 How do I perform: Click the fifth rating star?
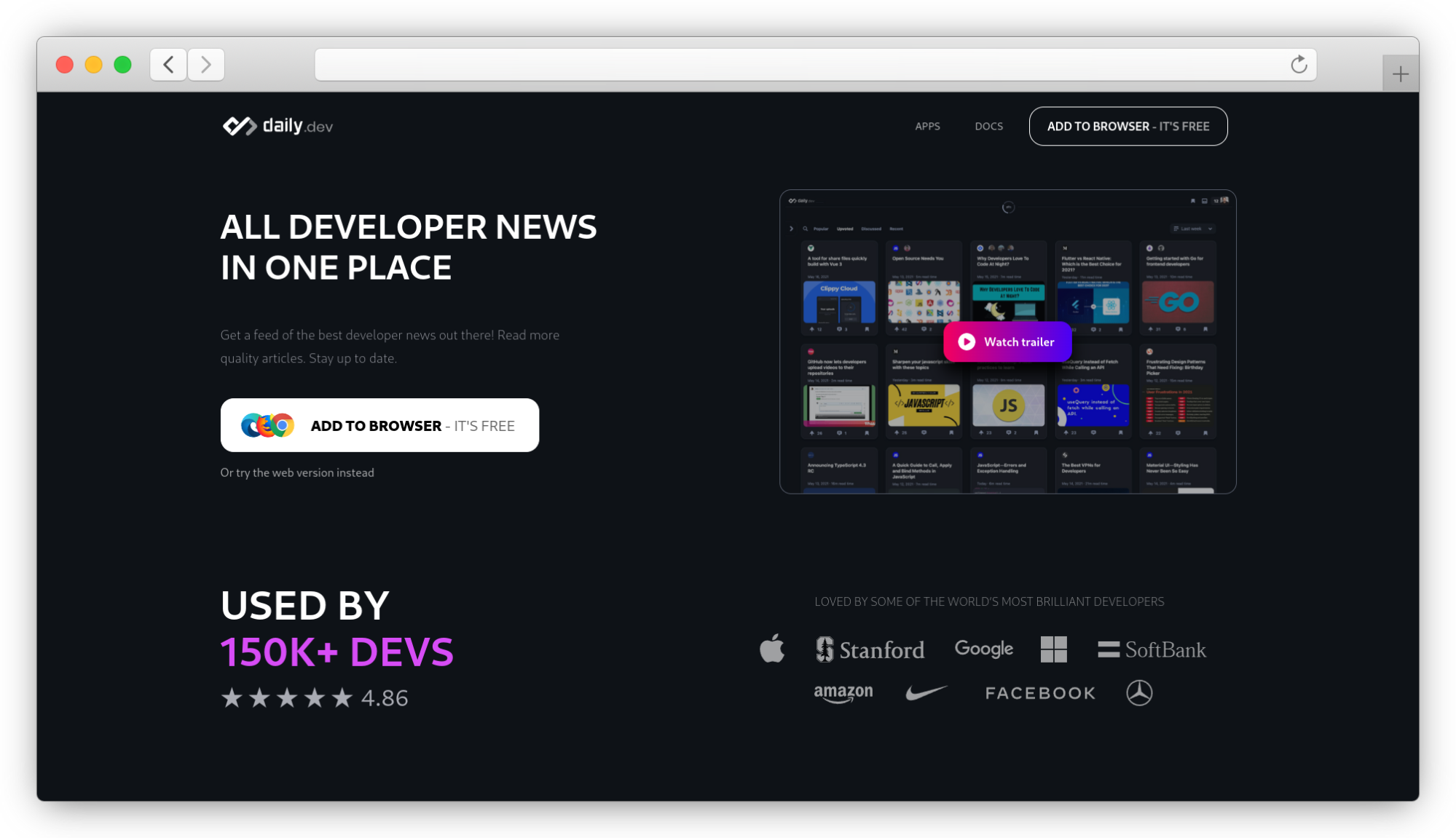tap(342, 697)
